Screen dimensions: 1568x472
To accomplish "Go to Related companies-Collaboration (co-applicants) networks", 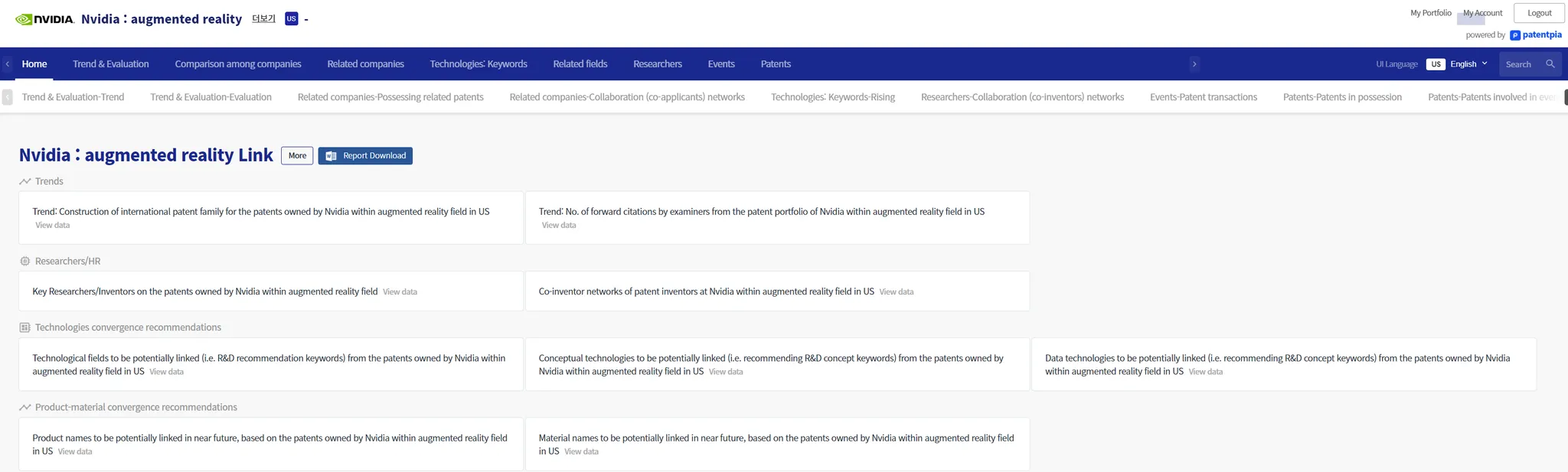I will tap(627, 97).
